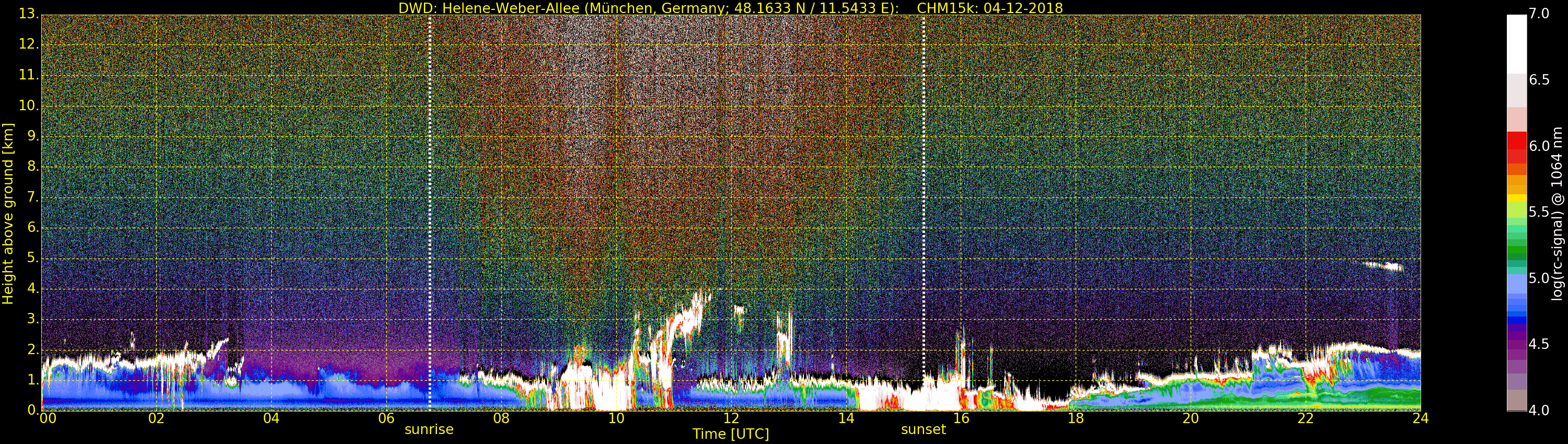The height and width of the screenshot is (444, 1568).
Task: Click time axis tick label "24"
Action: coord(1421,418)
